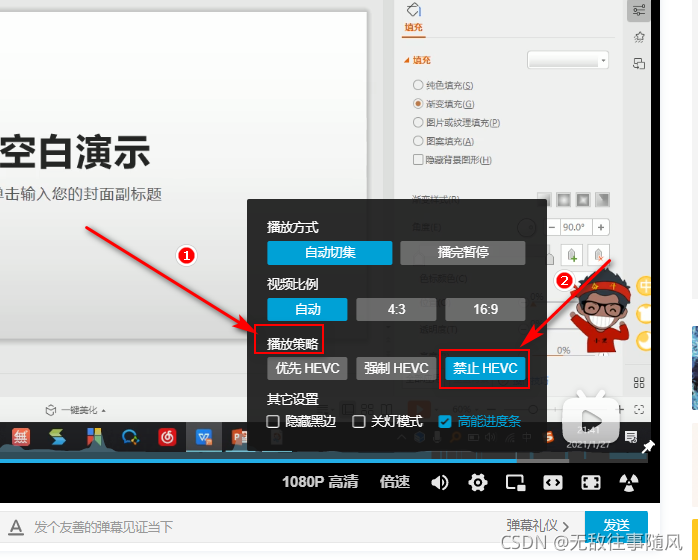This screenshot has height=560, width=698.
Task: Click the 弹幕礼仪 link
Action: point(537,526)
